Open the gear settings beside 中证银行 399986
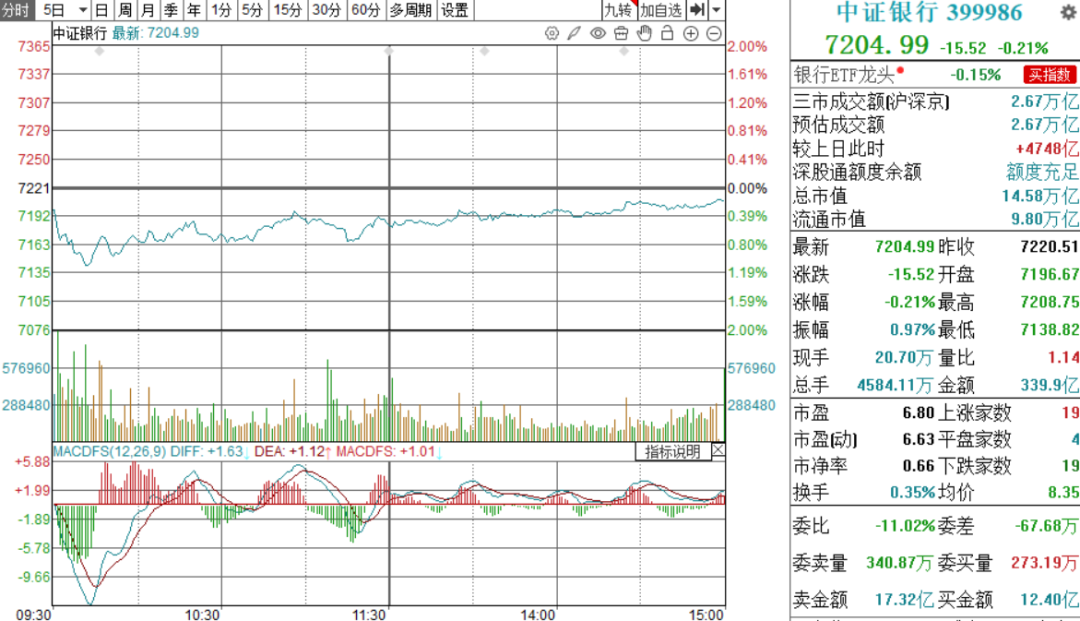This screenshot has height=621, width=1080. 1068,13
